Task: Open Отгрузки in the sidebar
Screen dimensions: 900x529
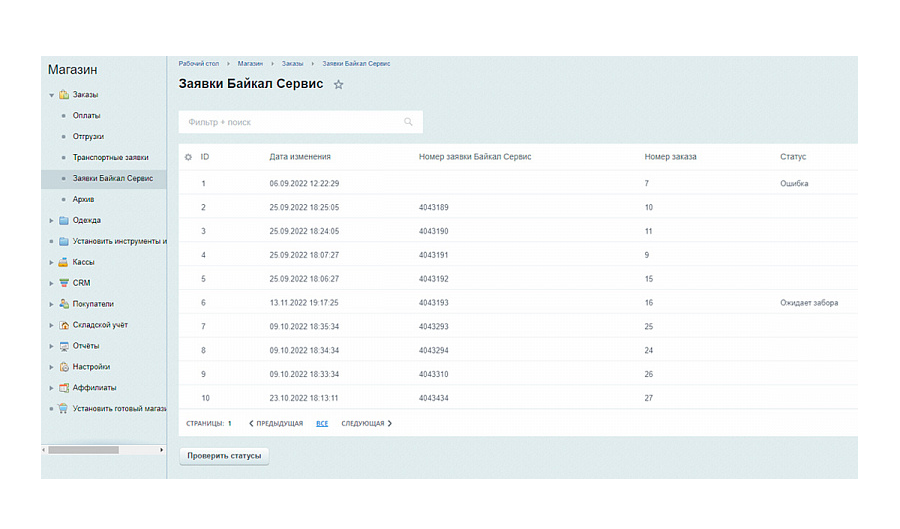Action: coord(88,137)
